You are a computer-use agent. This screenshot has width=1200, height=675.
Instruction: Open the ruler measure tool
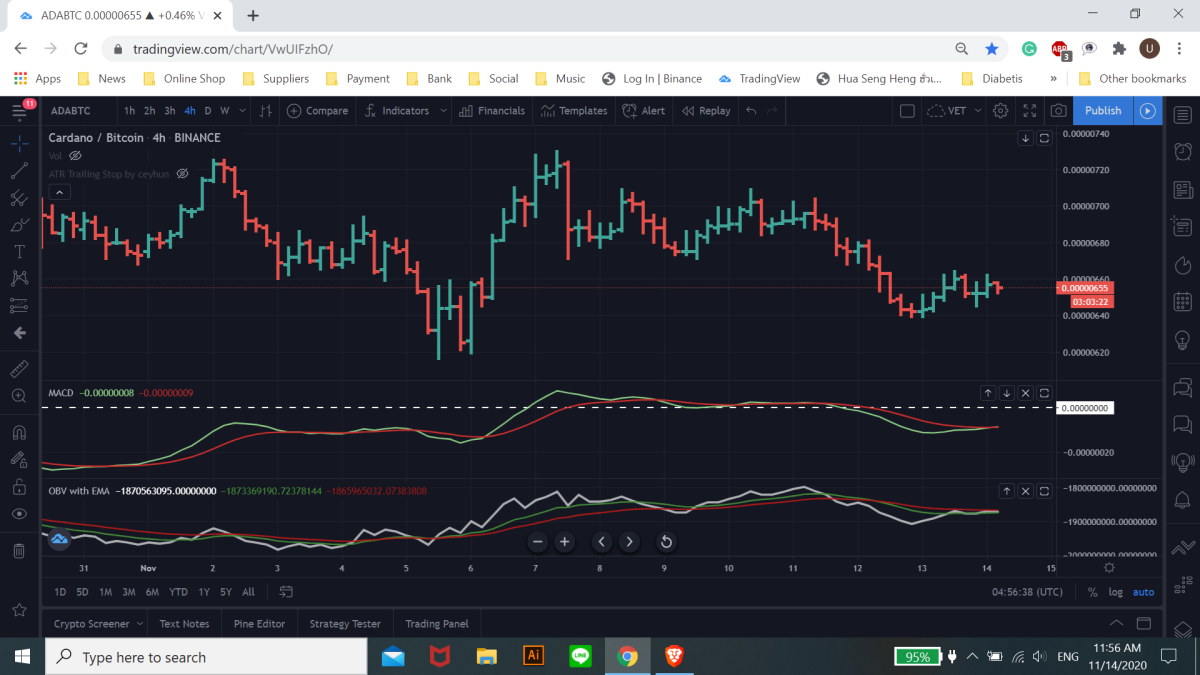coord(19,369)
